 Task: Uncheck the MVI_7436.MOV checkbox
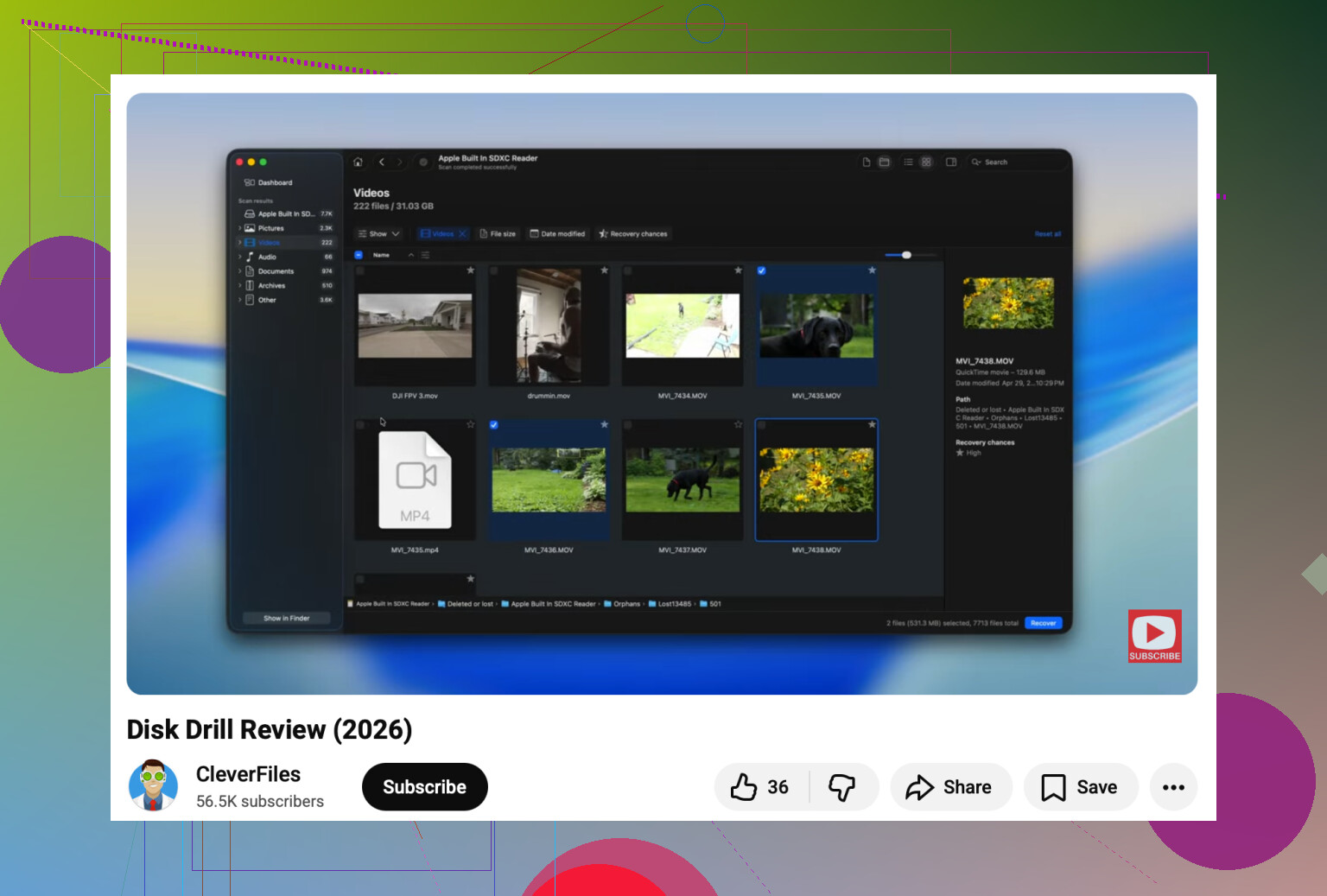494,425
